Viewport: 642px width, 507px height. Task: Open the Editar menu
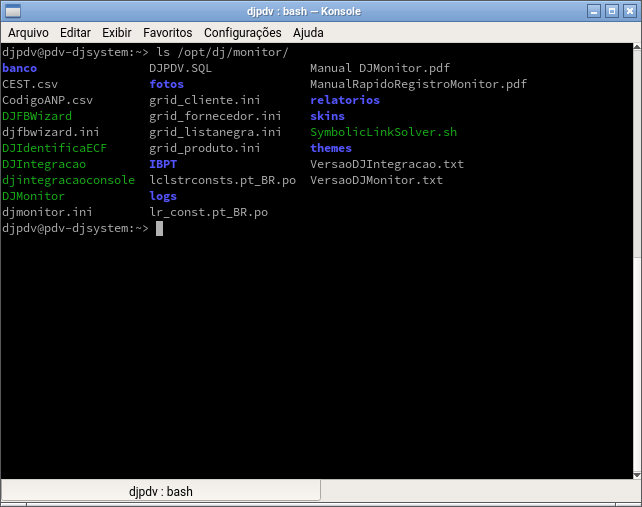75,33
